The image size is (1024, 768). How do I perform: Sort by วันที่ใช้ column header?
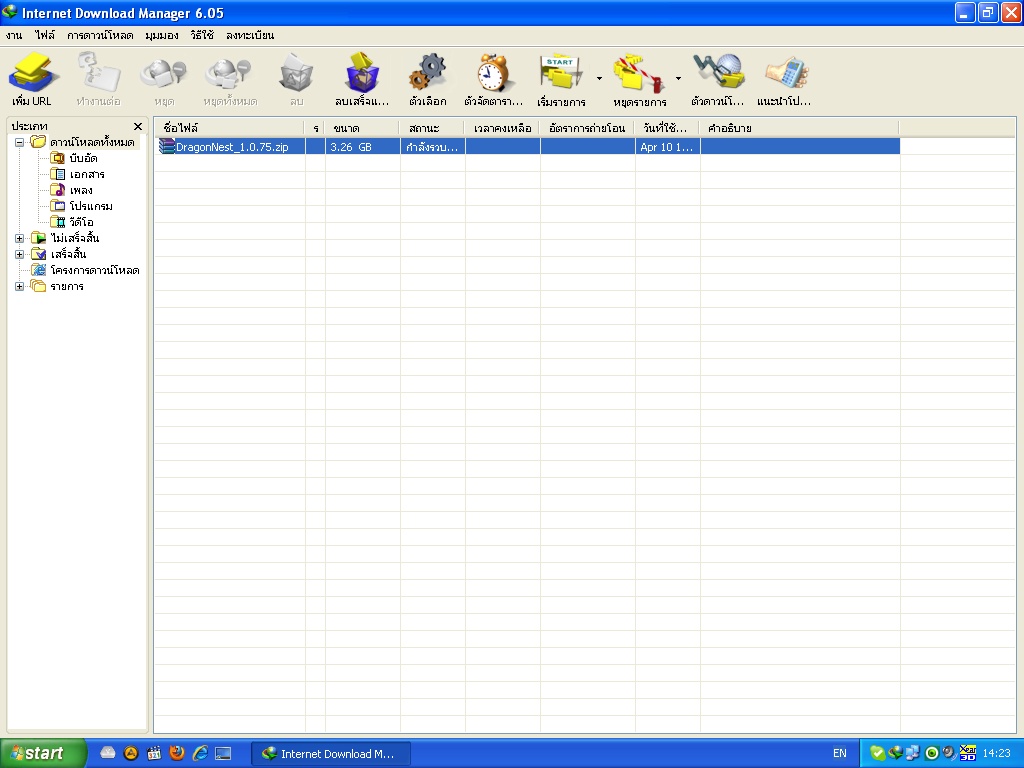pos(667,128)
